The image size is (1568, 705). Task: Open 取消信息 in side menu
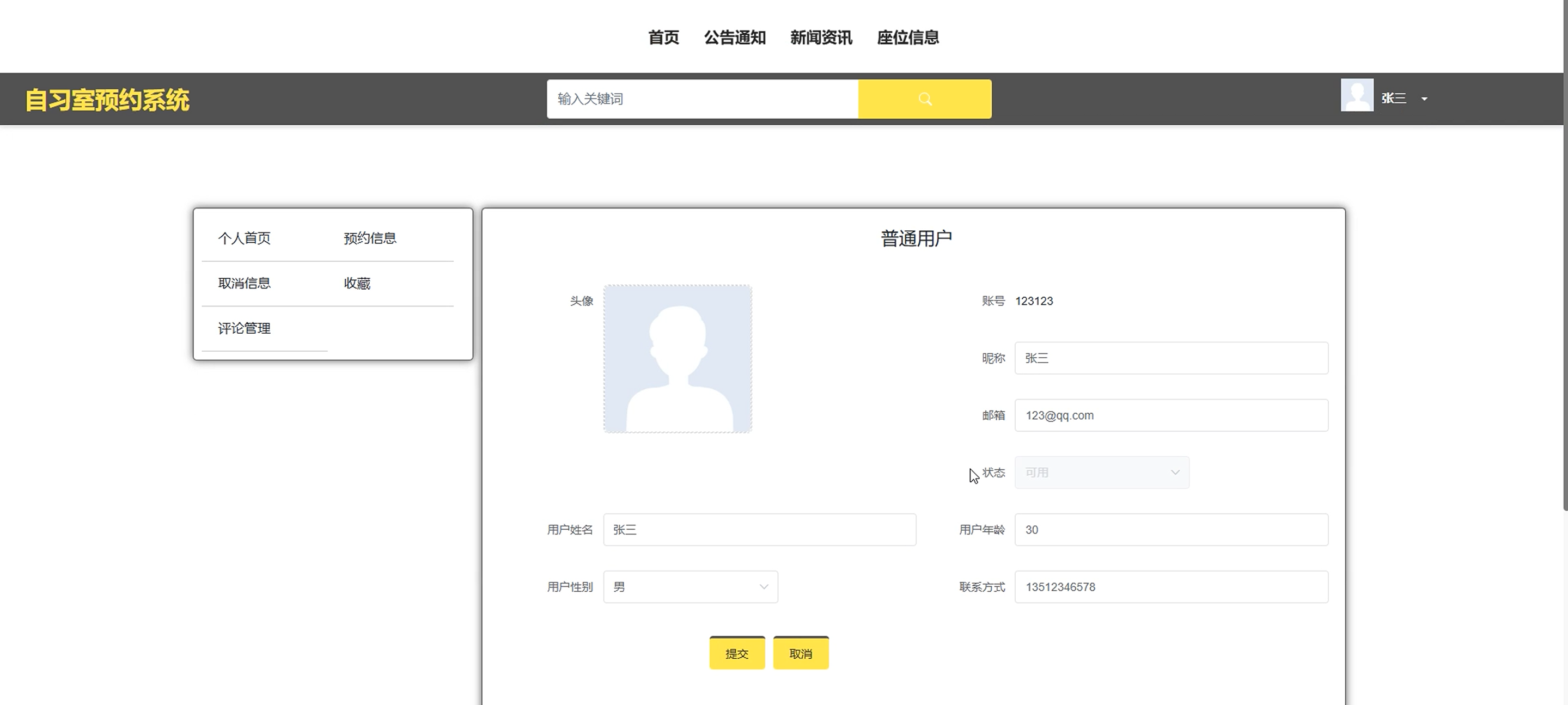pos(244,284)
